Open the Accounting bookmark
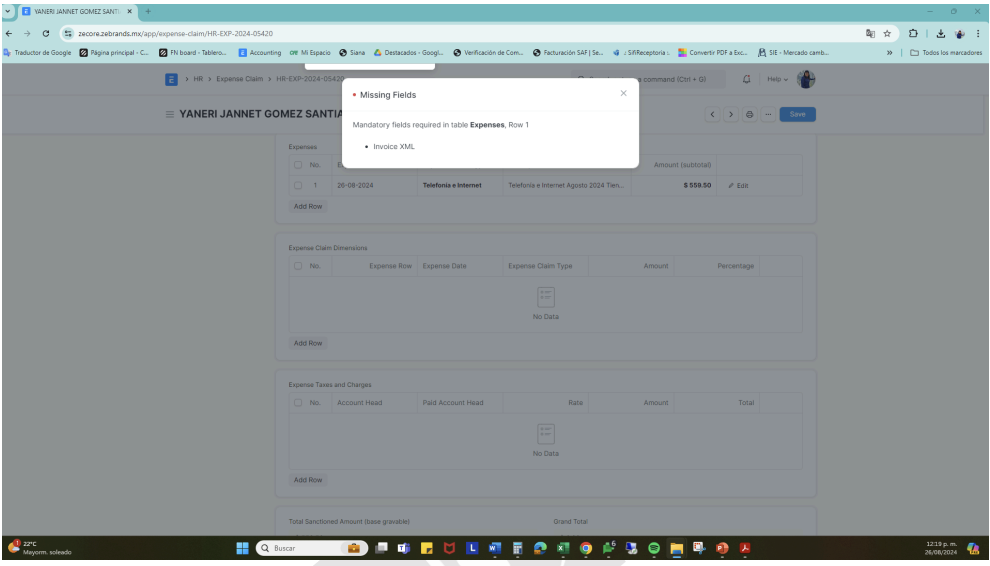 click(260, 53)
